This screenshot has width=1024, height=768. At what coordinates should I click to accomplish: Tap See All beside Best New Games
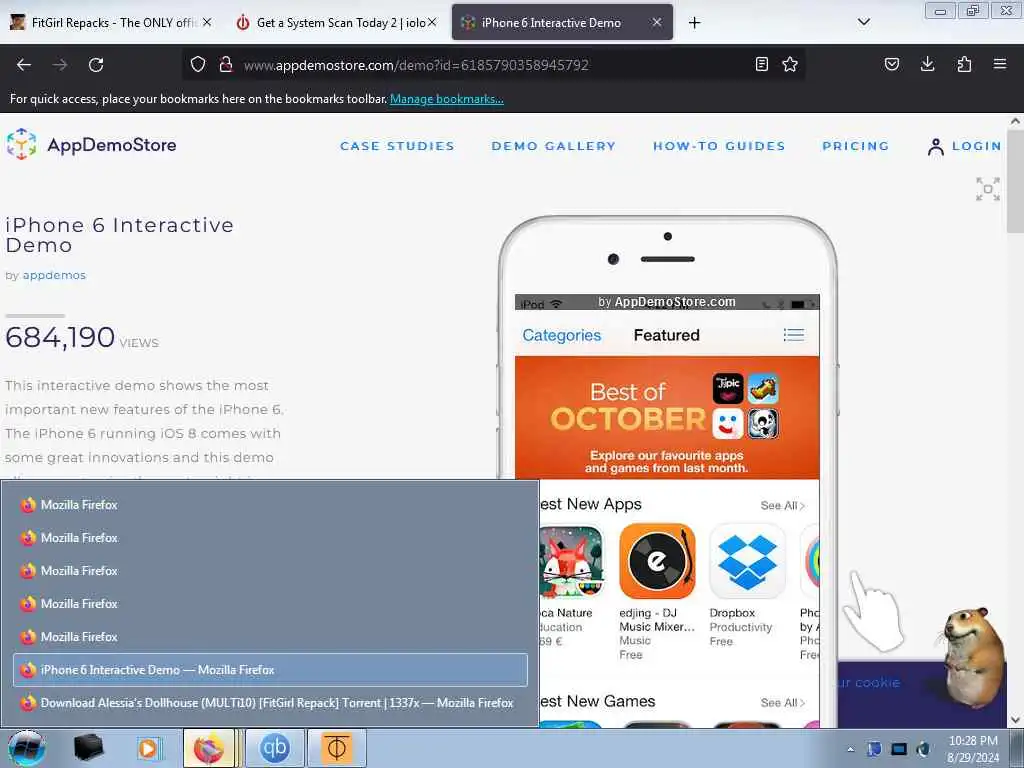click(x=782, y=703)
